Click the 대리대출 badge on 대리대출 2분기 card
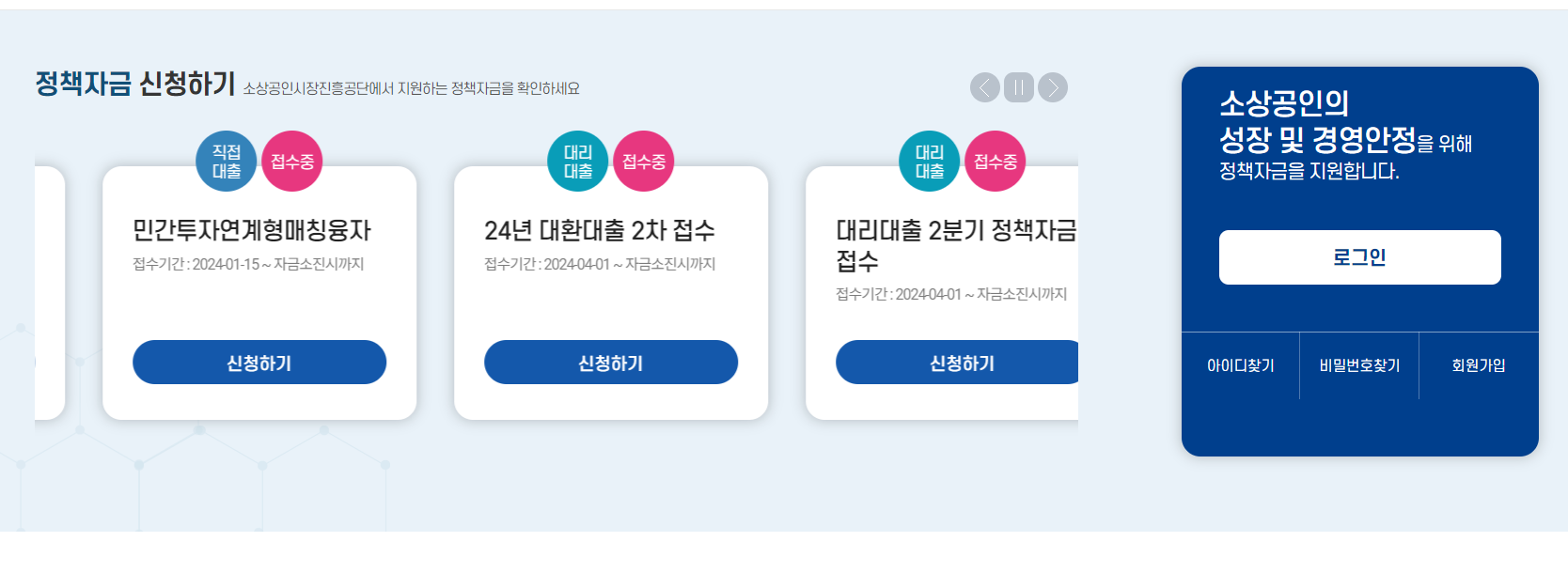1568x588 pixels. [929, 160]
